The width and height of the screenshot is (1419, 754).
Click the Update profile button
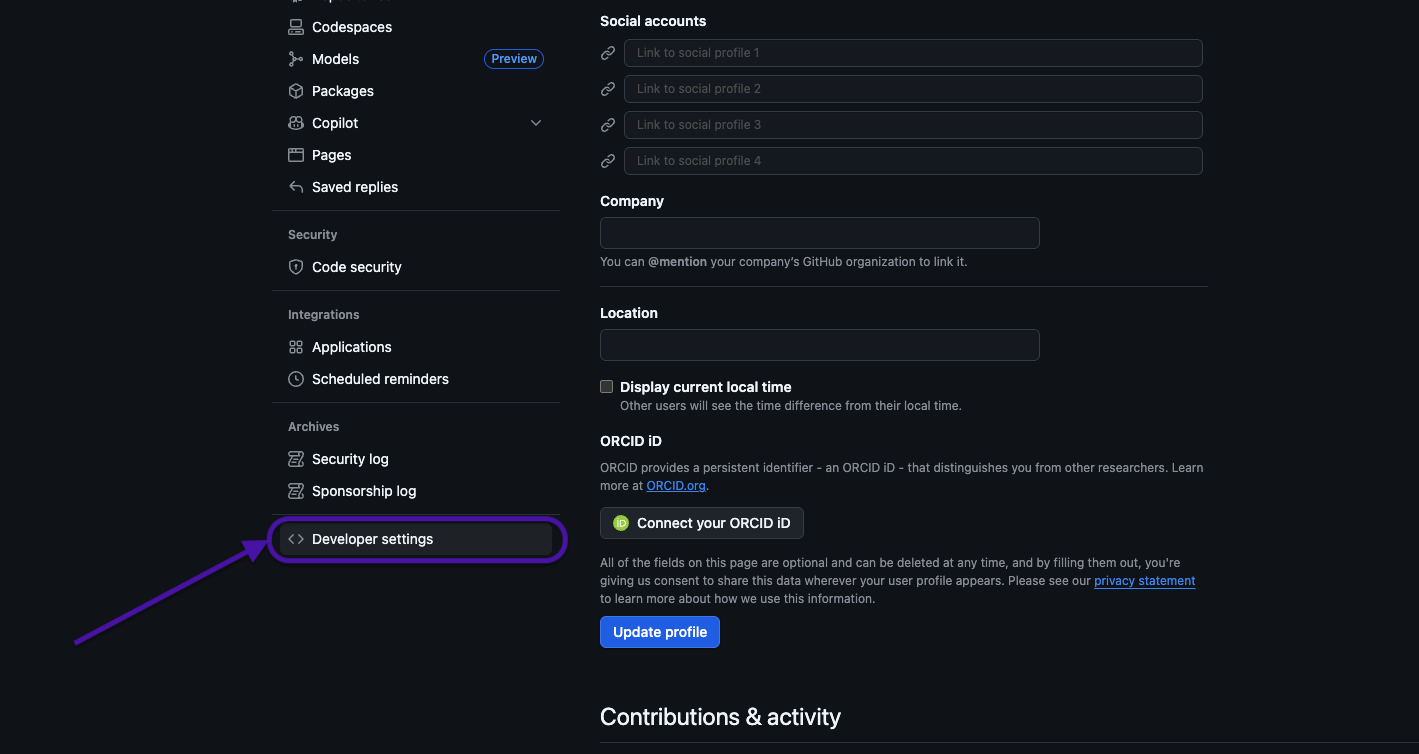pyautogui.click(x=660, y=632)
